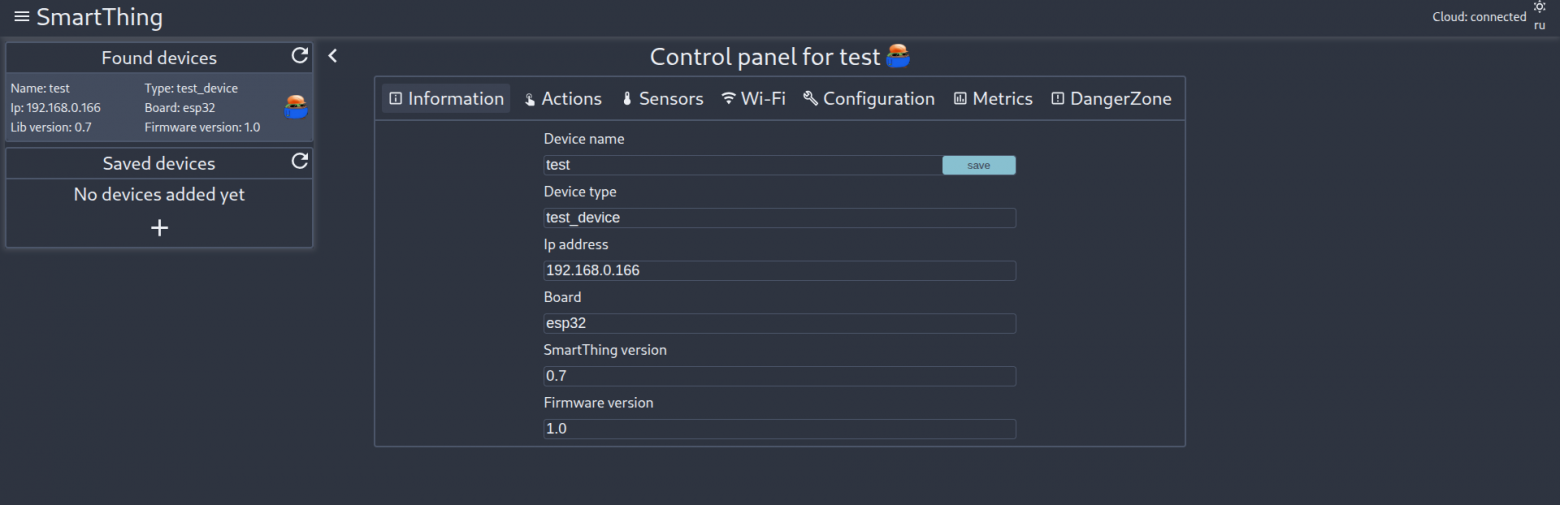Open the DangerZone tab

pyautogui.click(x=1111, y=99)
